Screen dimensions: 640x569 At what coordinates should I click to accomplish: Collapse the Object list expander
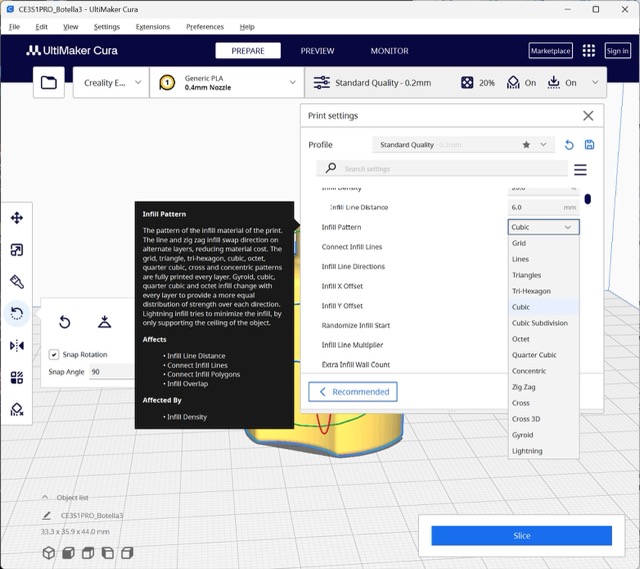coord(45,497)
